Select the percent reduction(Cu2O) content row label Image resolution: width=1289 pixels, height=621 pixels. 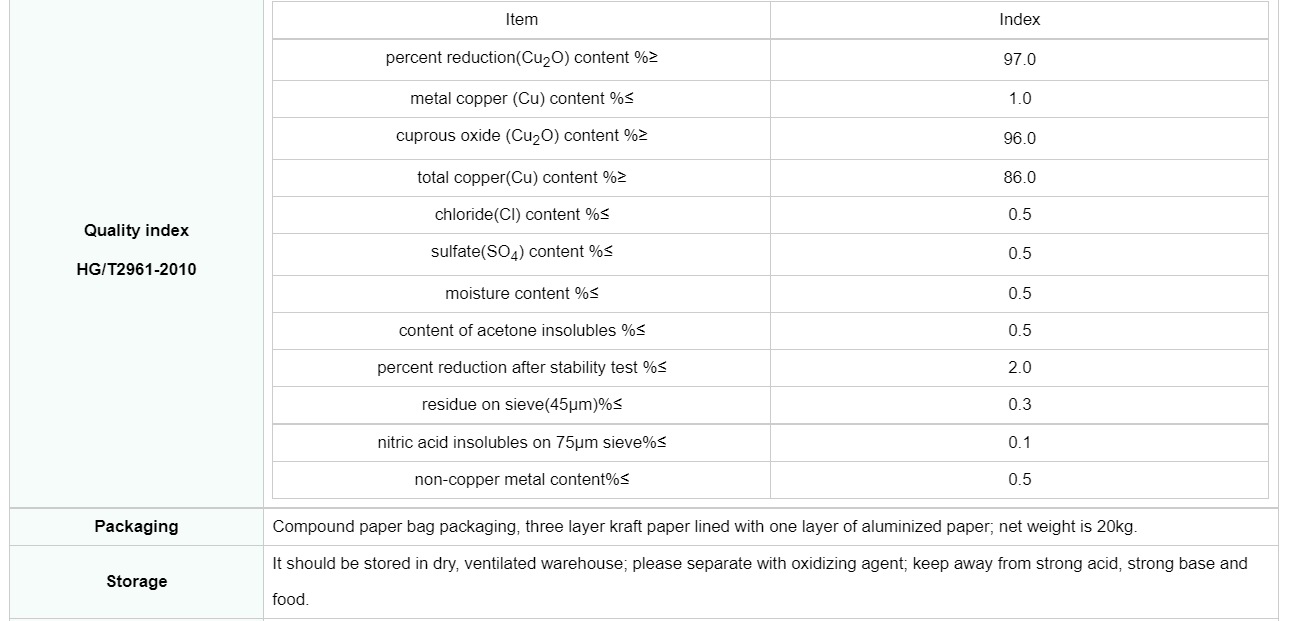point(521,59)
